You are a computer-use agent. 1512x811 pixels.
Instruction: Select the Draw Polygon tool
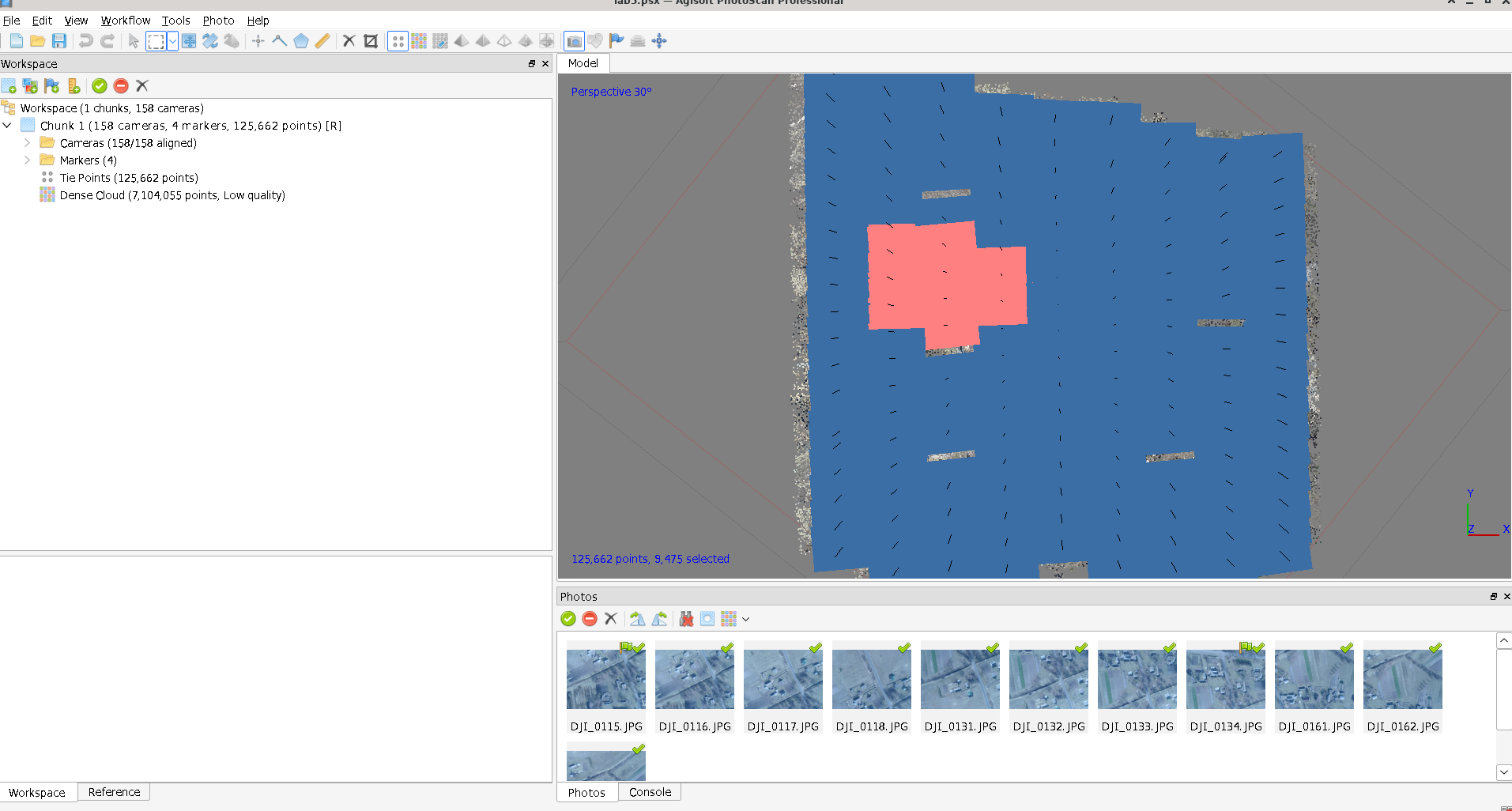301,41
